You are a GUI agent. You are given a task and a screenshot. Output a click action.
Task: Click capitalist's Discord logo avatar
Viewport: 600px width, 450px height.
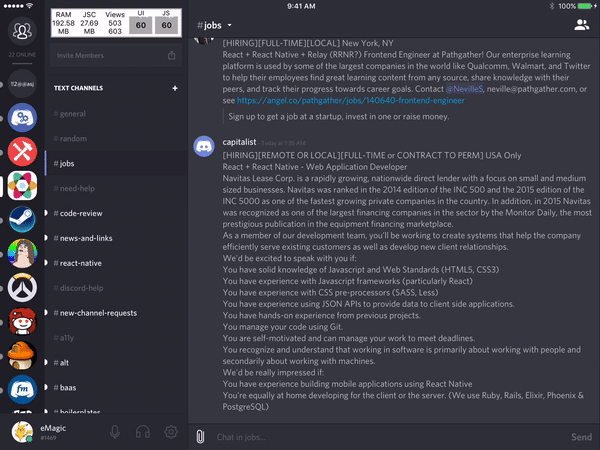[x=204, y=146]
